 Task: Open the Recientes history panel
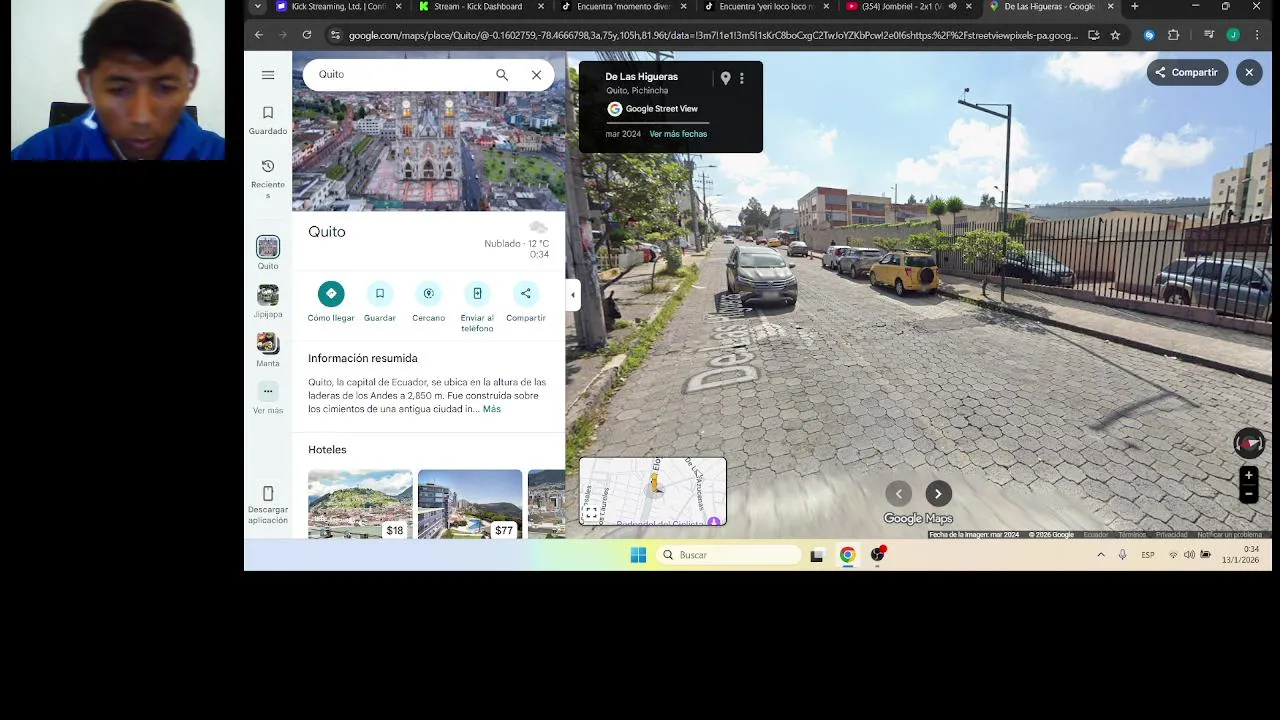pyautogui.click(x=268, y=178)
